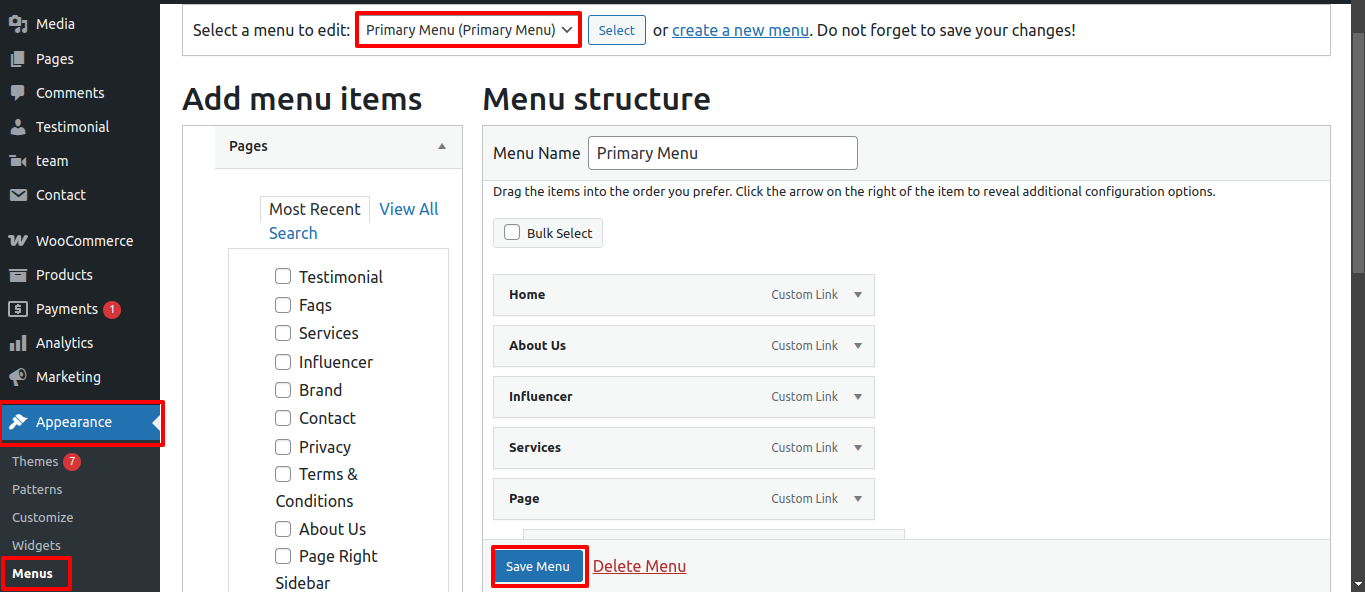Viewport: 1365px width, 592px height.
Task: Switch to the View All tab
Action: click(x=408, y=209)
